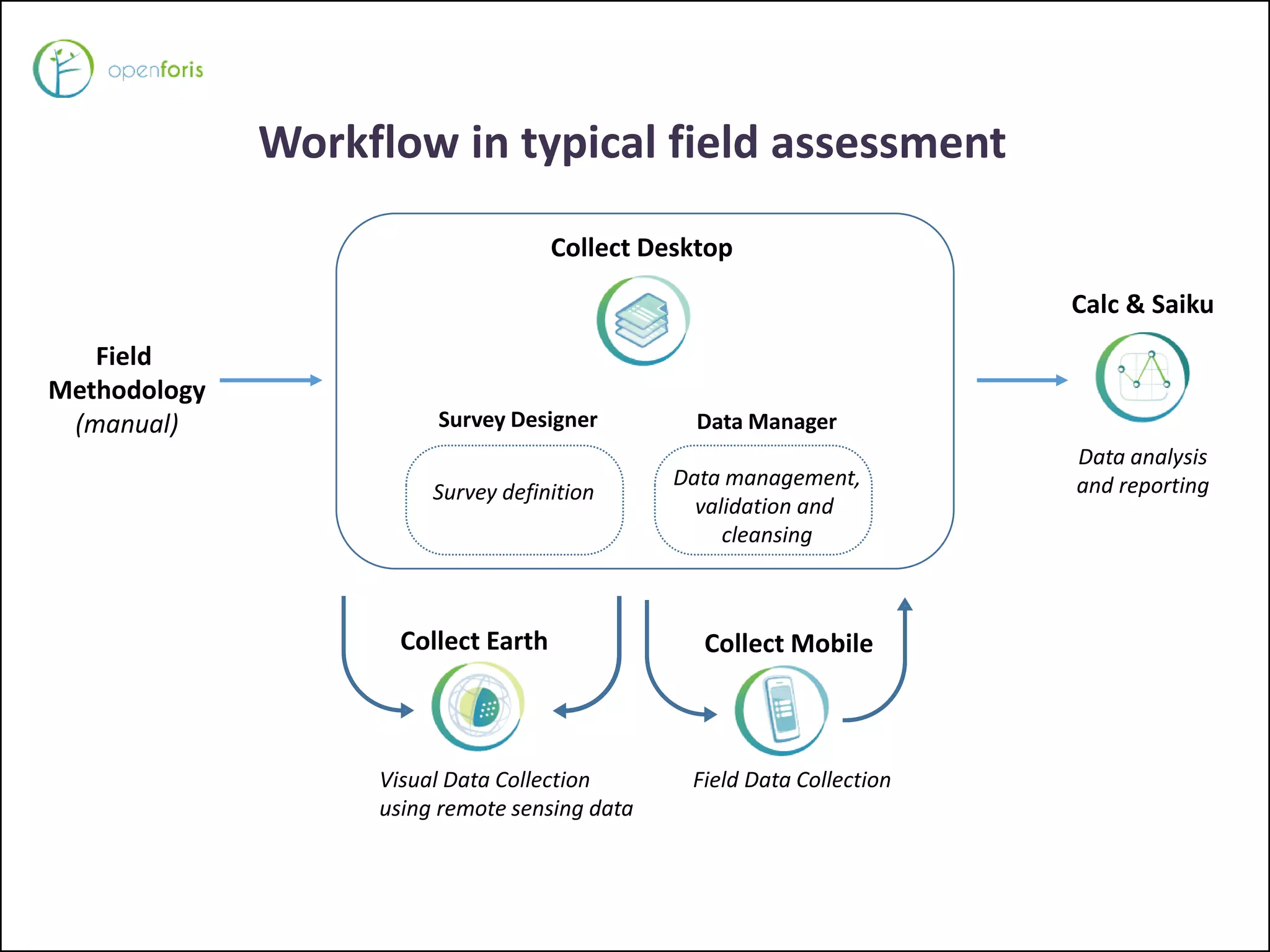This screenshot has height=952, width=1270.
Task: Click the Collect Desktop stacked-documents icon
Action: point(643,320)
